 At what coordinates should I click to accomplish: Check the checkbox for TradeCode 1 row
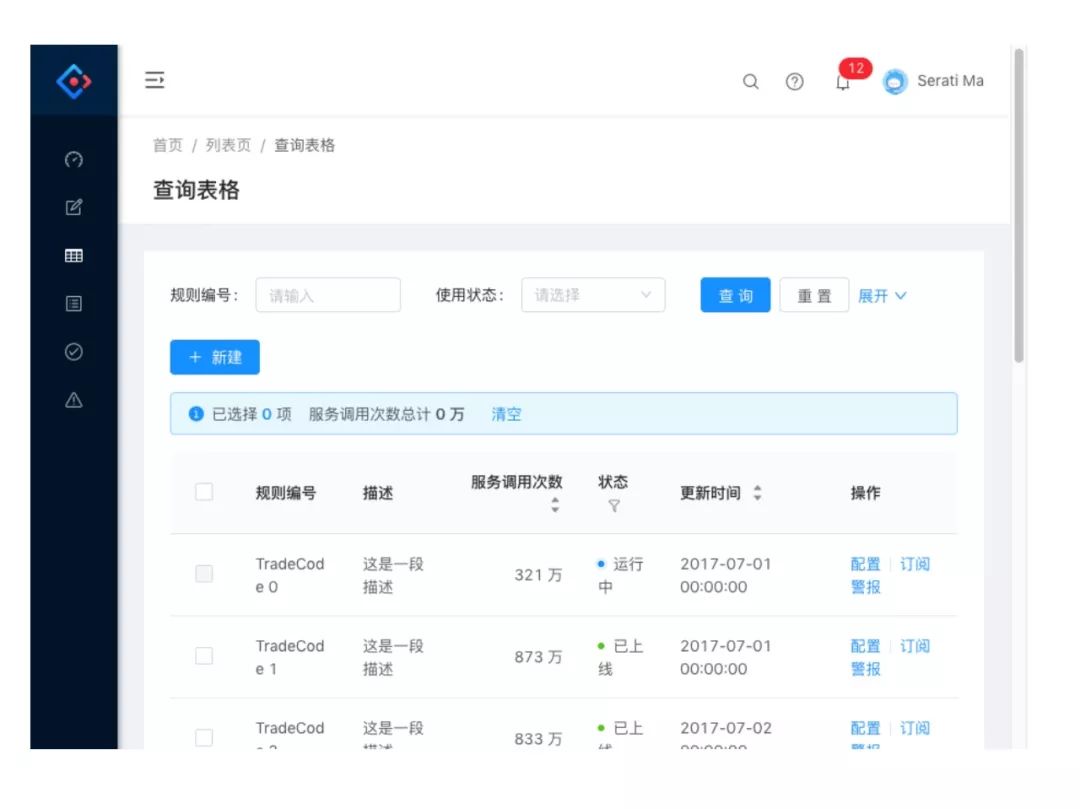point(204,656)
